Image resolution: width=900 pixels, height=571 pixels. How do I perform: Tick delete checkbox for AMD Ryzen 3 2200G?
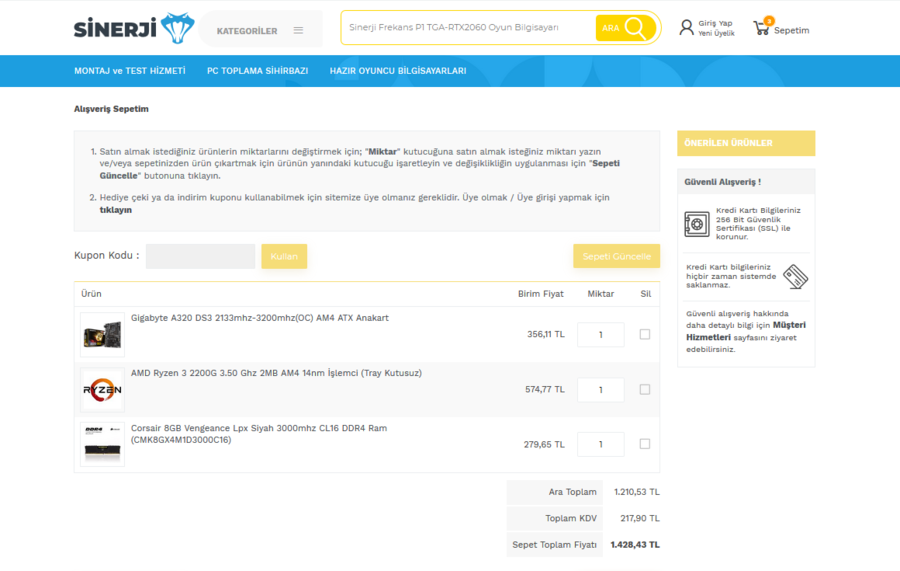tap(645, 389)
